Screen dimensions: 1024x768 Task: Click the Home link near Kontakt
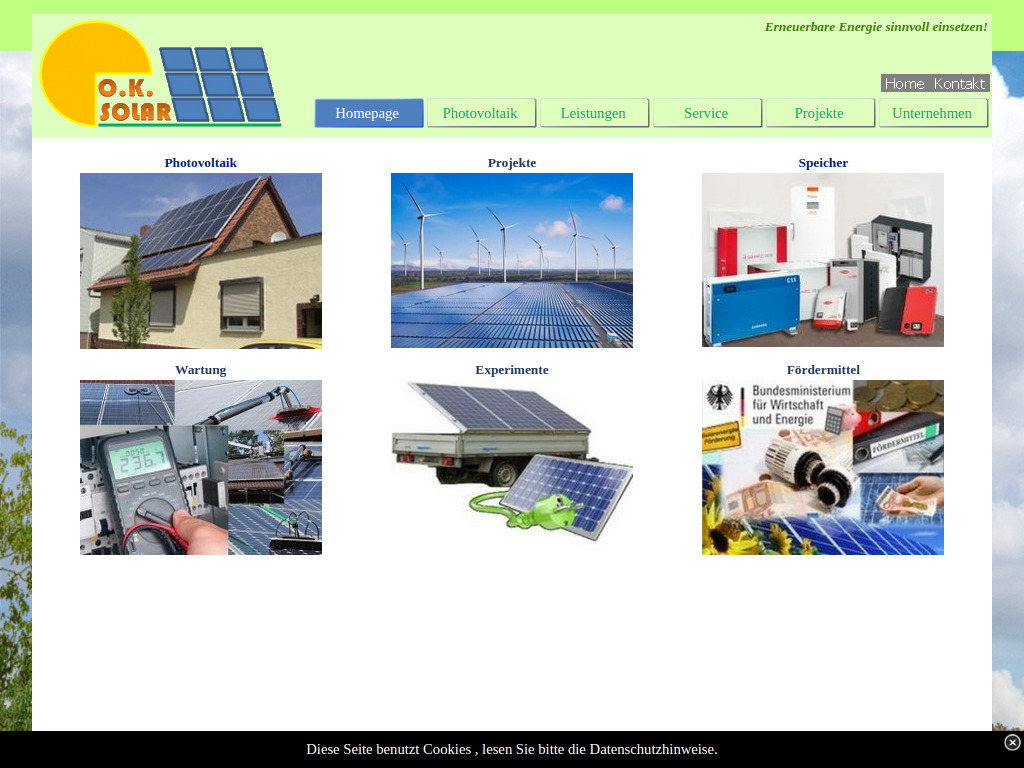[x=903, y=84]
